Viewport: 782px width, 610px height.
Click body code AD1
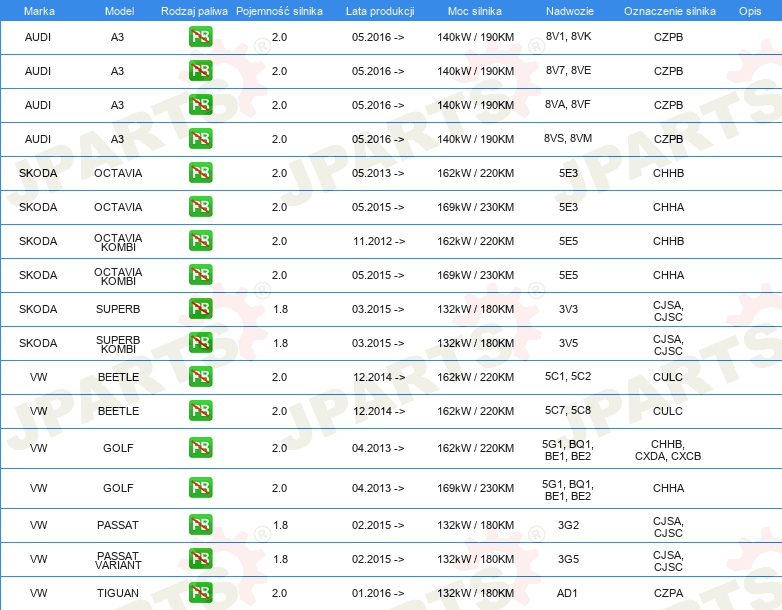(x=567, y=593)
